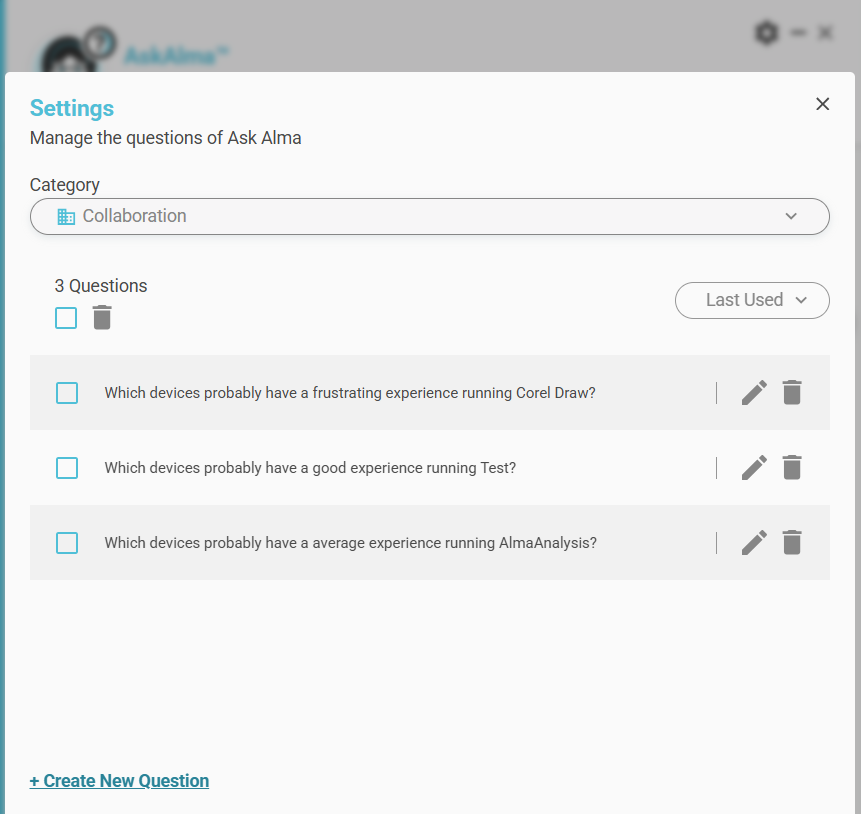Tick the Test question checkbox
Image resolution: width=861 pixels, height=814 pixels.
67,468
